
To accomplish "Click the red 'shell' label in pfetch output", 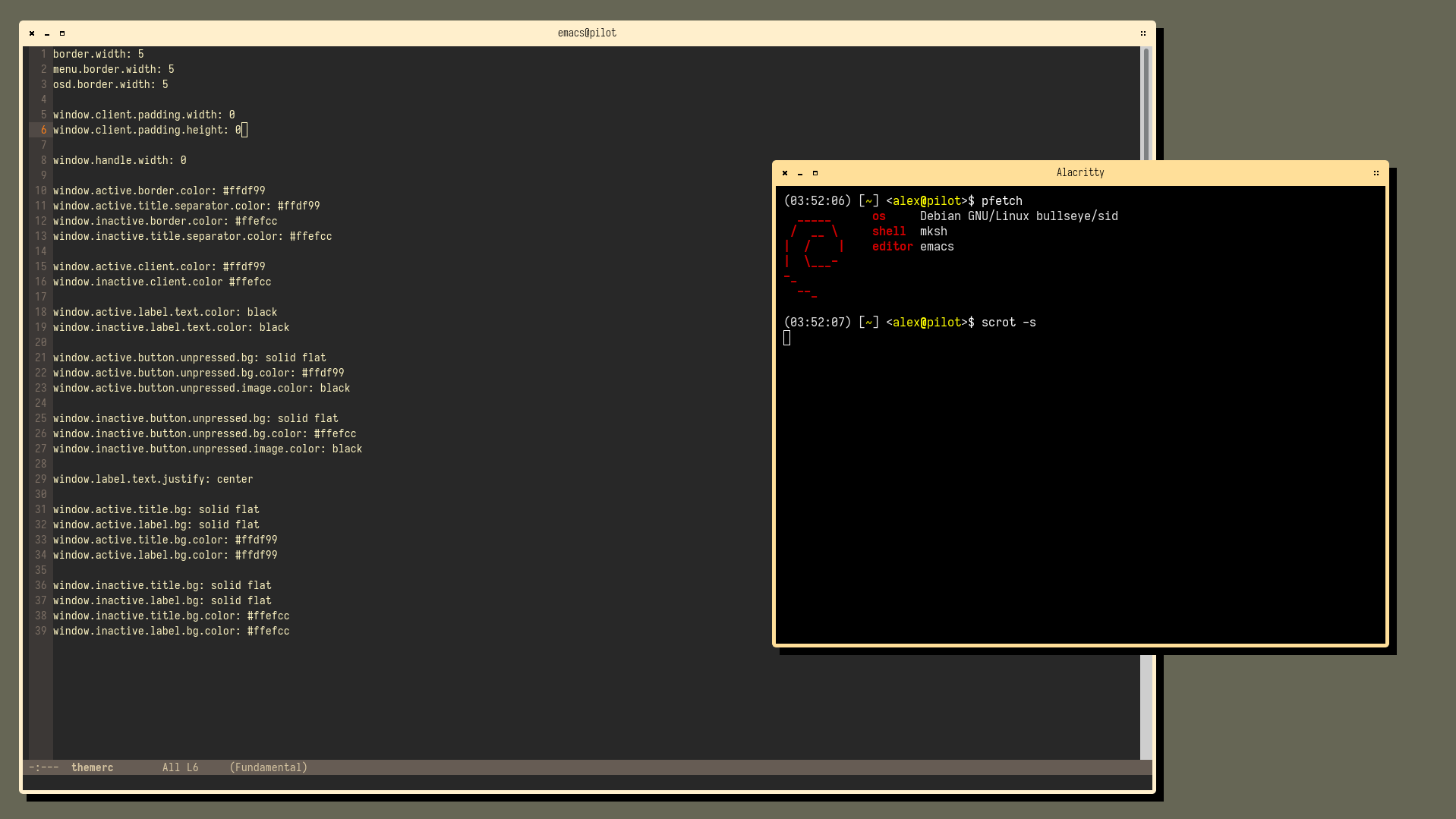I will pyautogui.click(x=889, y=232).
